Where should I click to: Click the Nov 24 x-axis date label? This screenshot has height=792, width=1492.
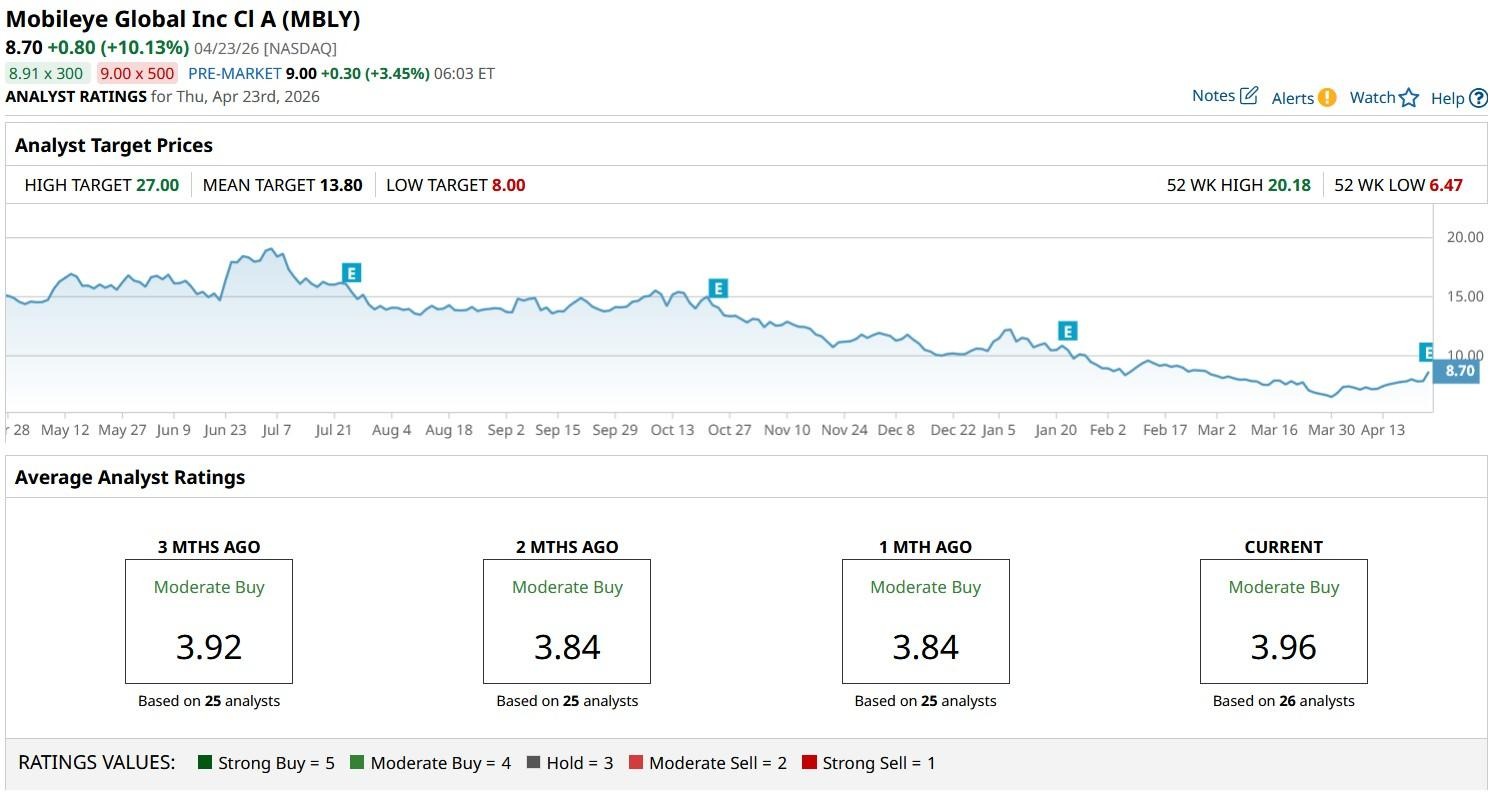(845, 430)
